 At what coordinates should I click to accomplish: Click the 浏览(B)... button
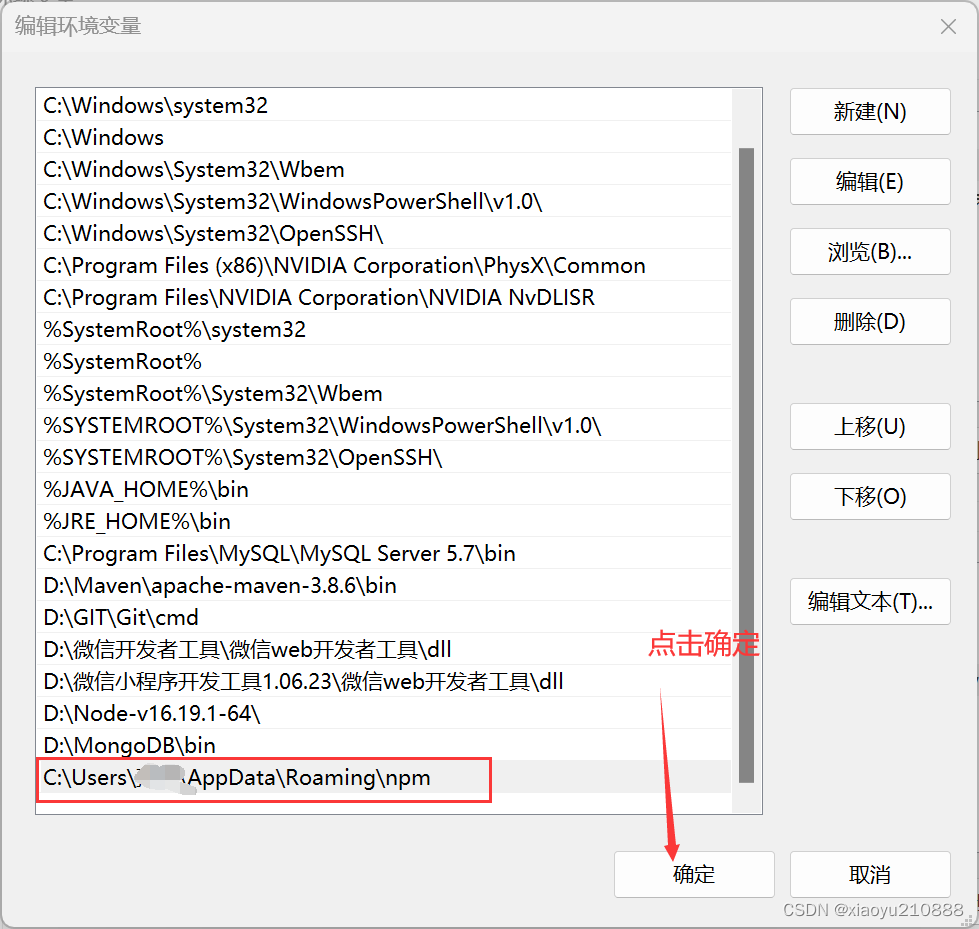tap(869, 251)
